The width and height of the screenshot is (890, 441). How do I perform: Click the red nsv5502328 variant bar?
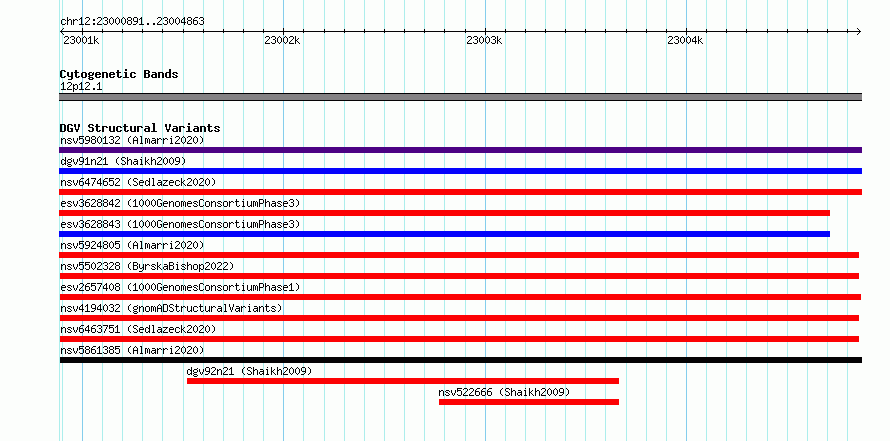click(459, 276)
